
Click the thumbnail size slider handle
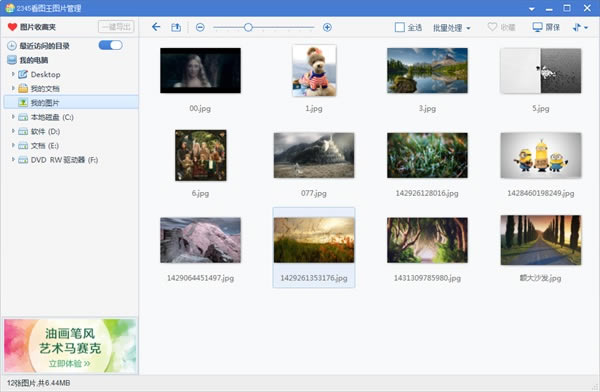[248, 27]
